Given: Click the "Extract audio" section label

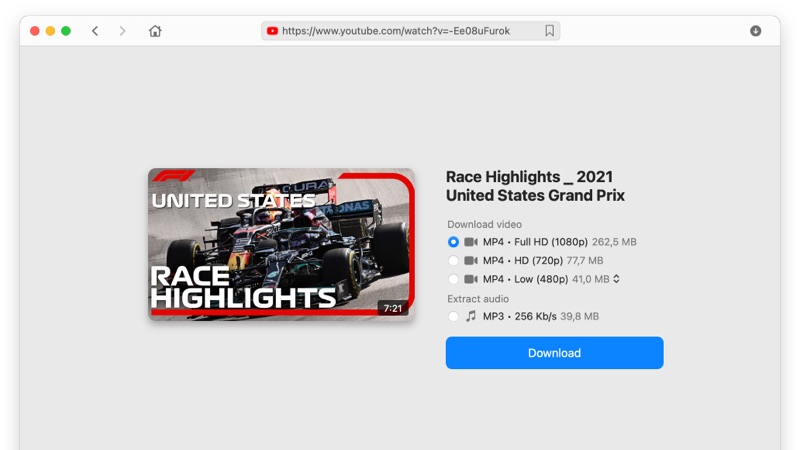Looking at the screenshot, I should pos(478,299).
